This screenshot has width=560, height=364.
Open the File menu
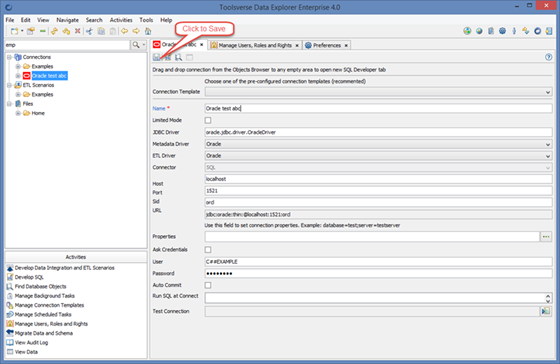coord(10,20)
